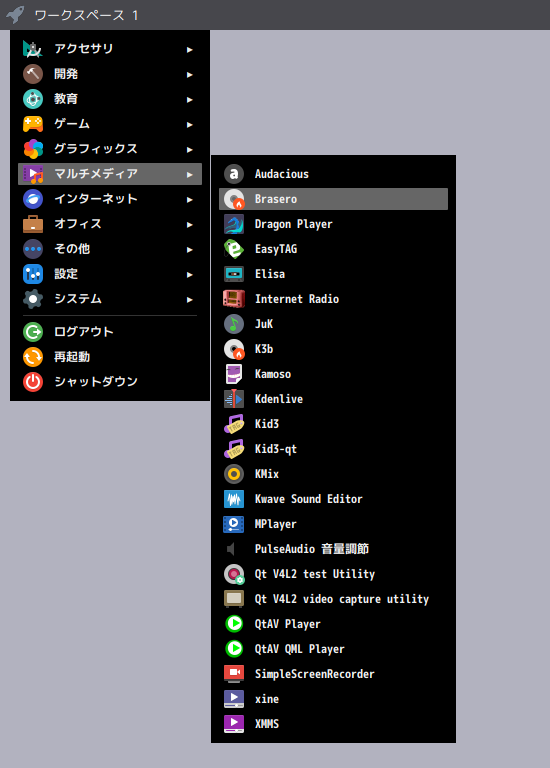Launch XMMS from the menu
550x768 pixels.
[x=333, y=723]
